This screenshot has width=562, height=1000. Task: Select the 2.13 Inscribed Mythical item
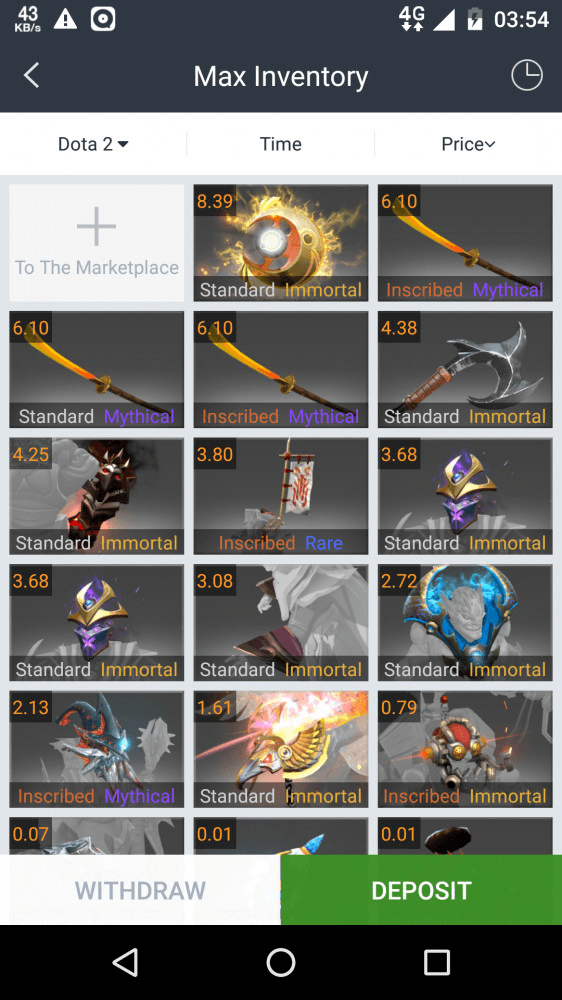tap(96, 749)
